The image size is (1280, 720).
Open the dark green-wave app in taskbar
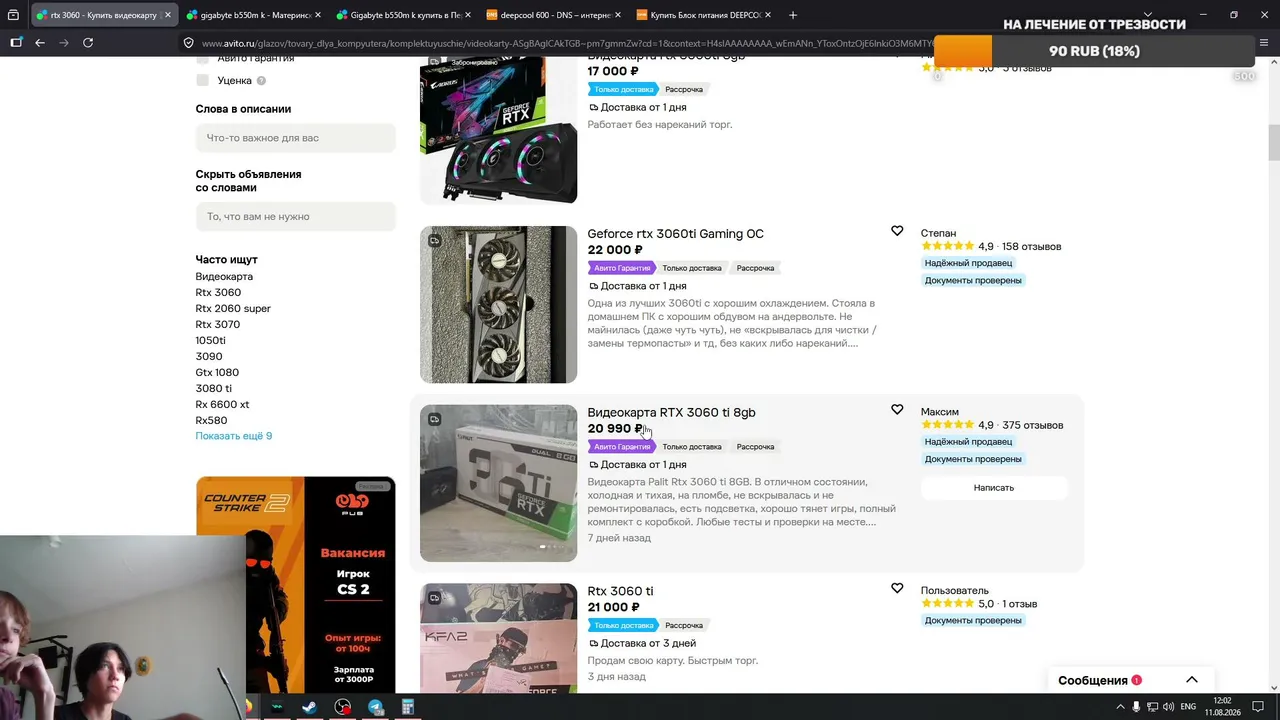[276, 707]
